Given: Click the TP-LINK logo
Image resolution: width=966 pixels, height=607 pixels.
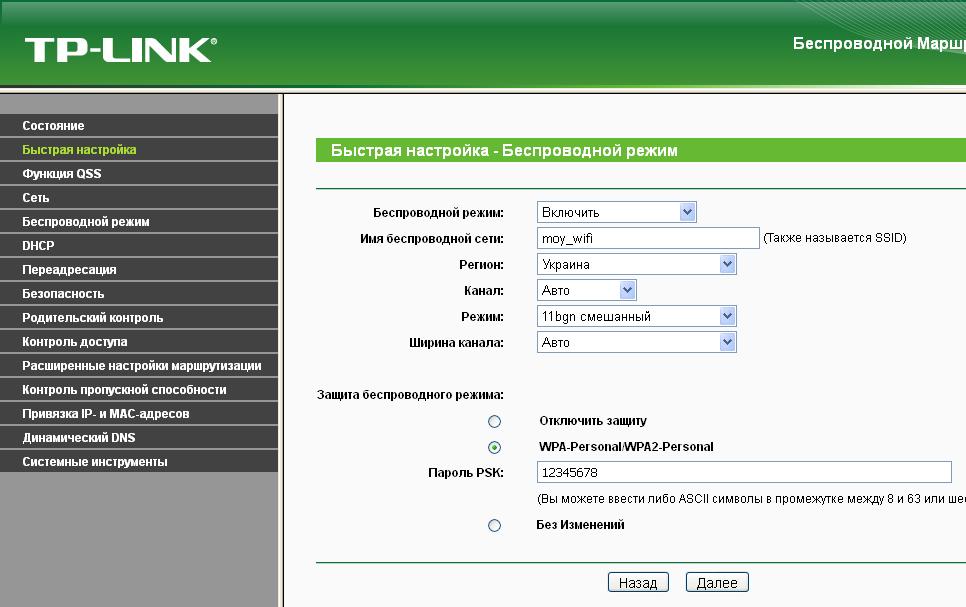Looking at the screenshot, I should coord(121,50).
